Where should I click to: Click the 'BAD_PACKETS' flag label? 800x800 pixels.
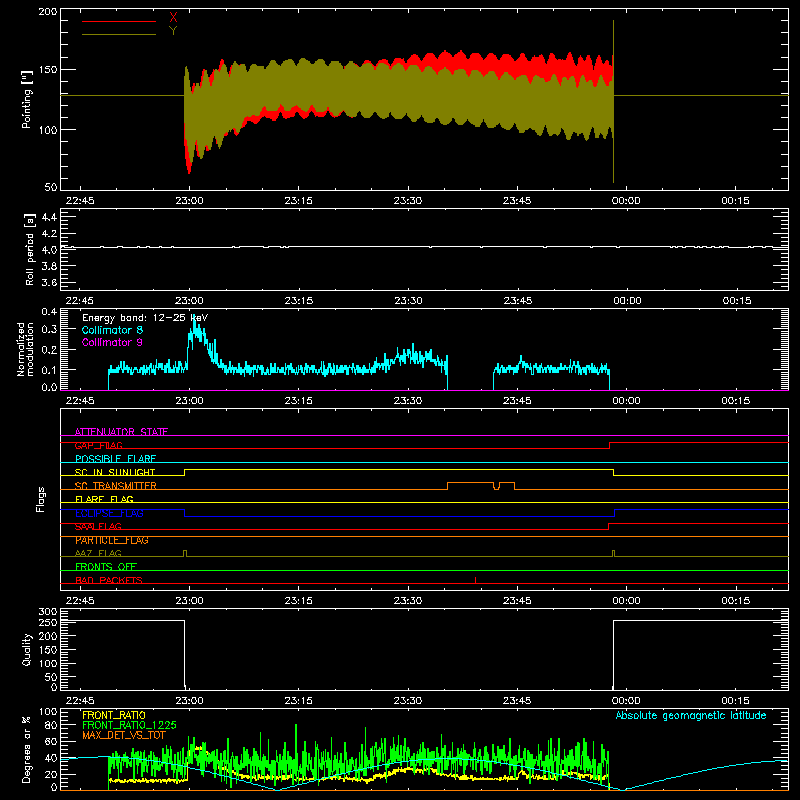[109, 580]
